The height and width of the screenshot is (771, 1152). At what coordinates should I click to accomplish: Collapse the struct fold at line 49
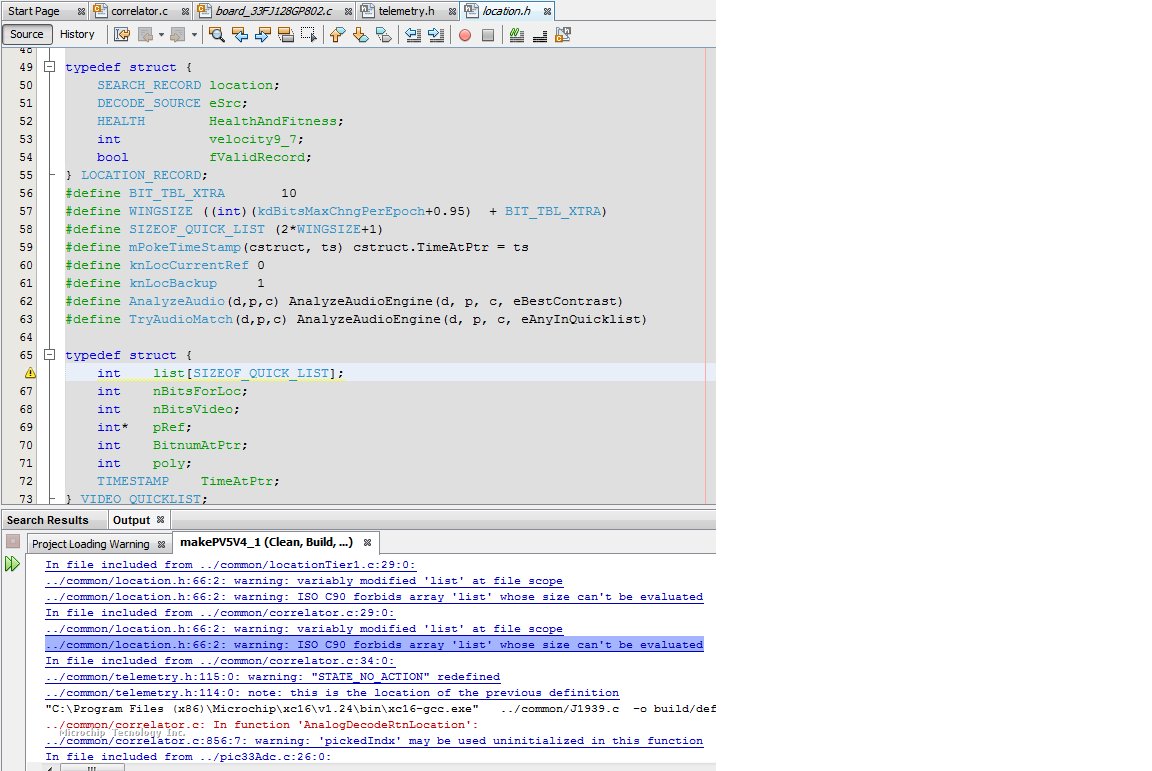click(49, 67)
